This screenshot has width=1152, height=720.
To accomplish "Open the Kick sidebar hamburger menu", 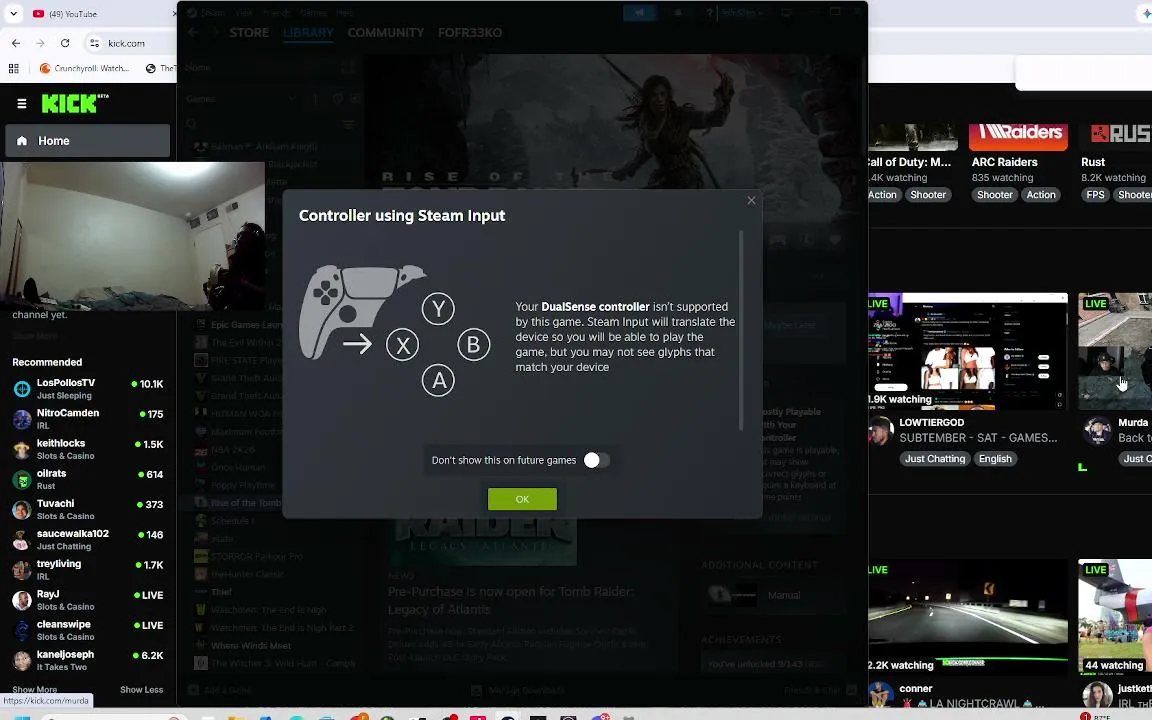I will [x=22, y=104].
